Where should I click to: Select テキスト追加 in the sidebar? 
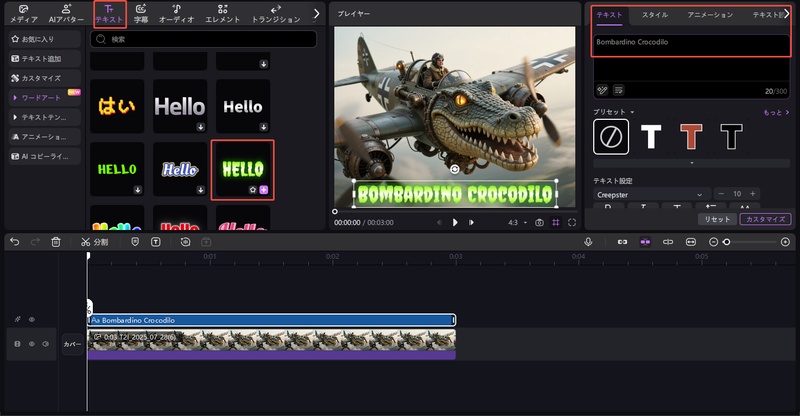coord(44,59)
